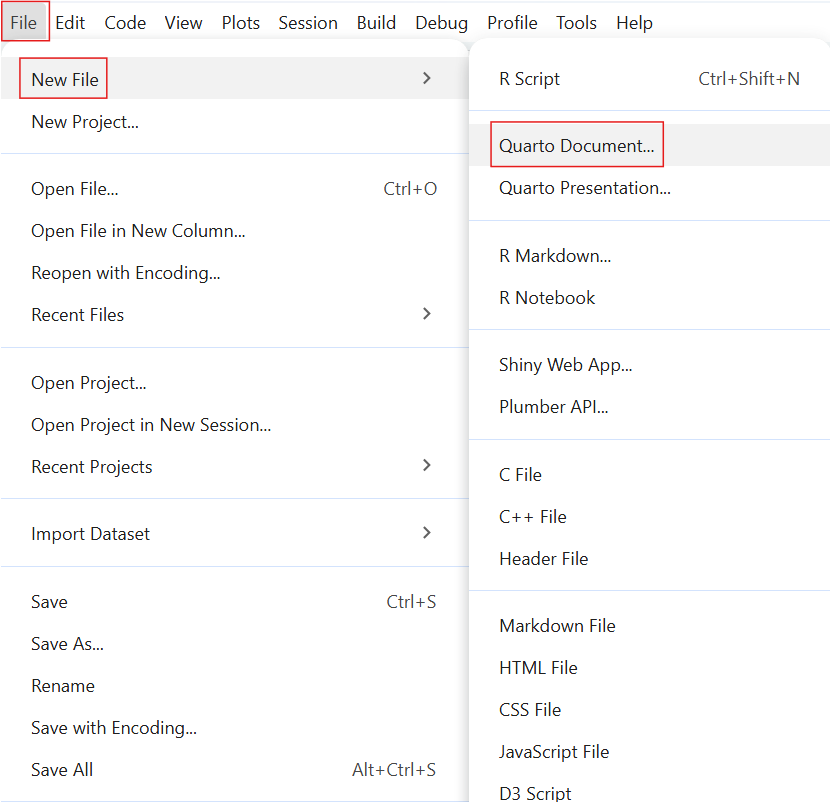Expand the Import Dataset submenu

90,533
